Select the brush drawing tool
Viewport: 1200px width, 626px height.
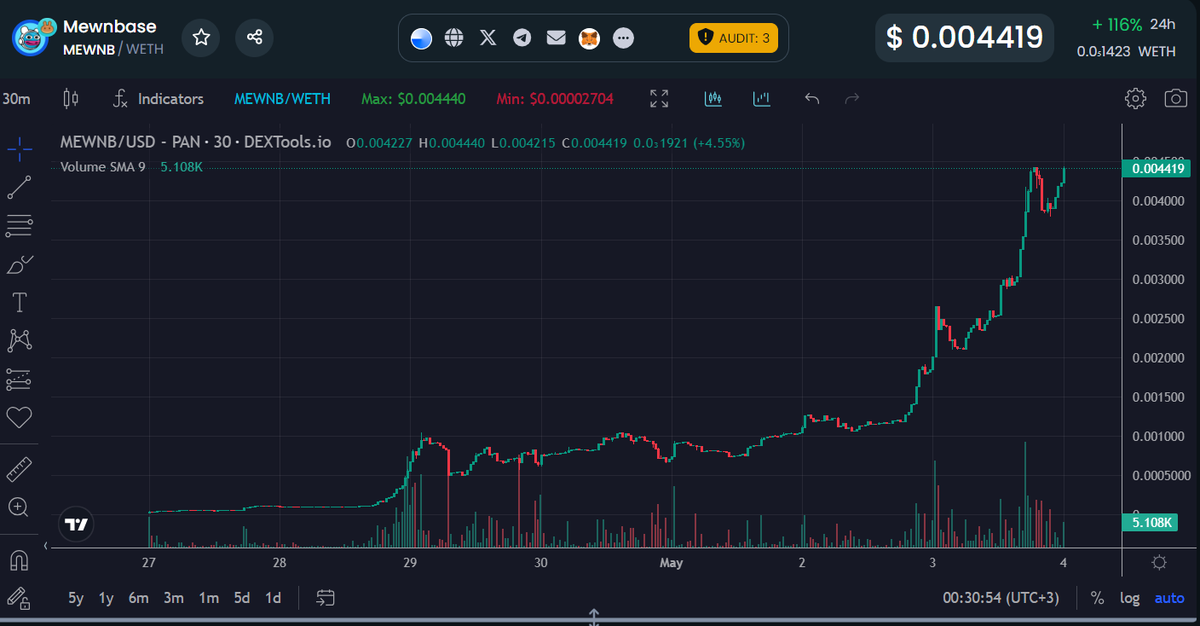pyautogui.click(x=19, y=264)
